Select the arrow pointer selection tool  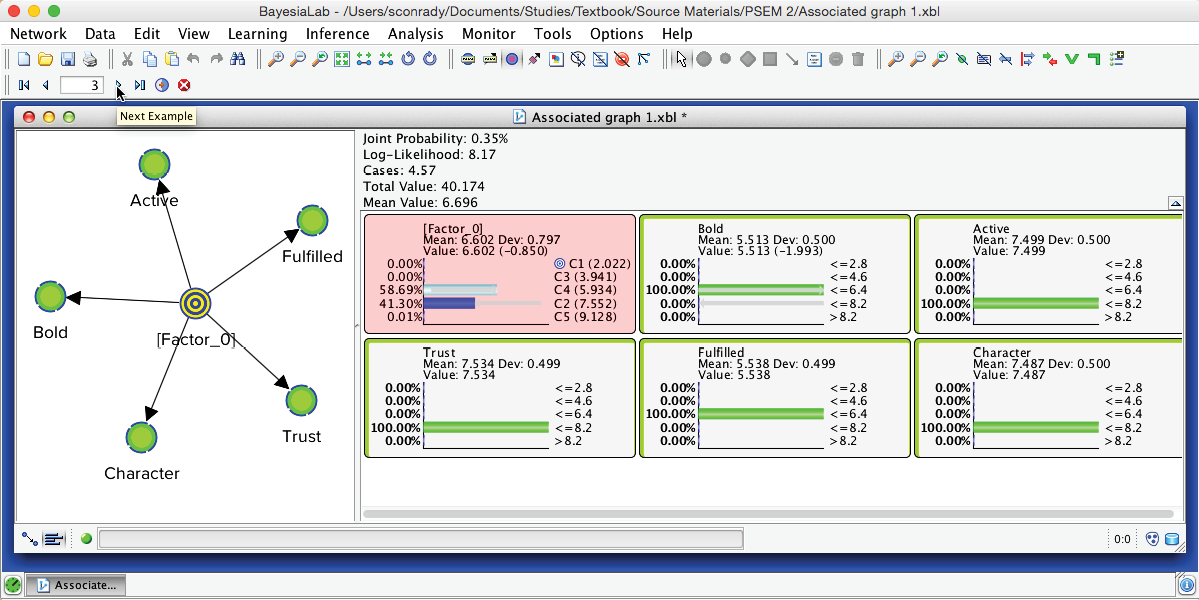click(682, 60)
